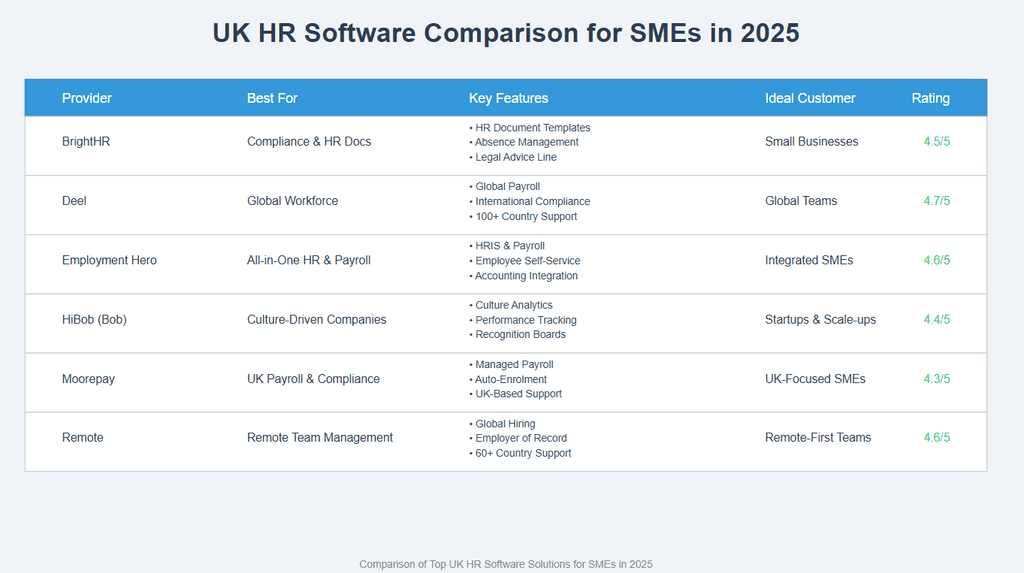
Task: Click BrightHR's 4.5/5 rating
Action: (936, 142)
